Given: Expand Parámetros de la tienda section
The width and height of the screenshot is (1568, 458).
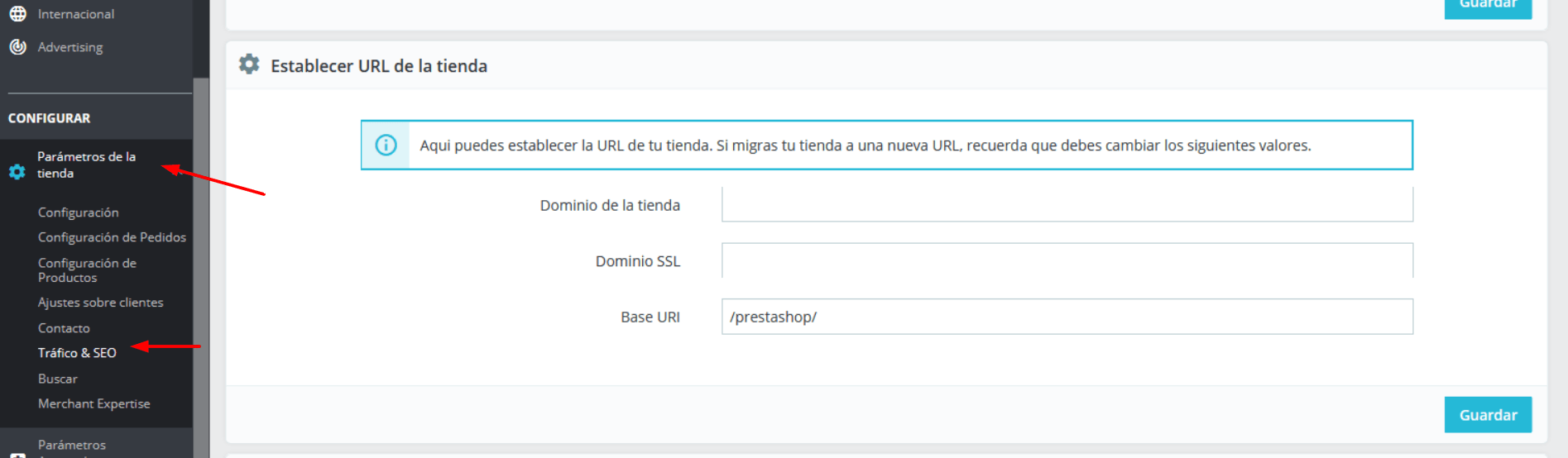Looking at the screenshot, I should [86, 165].
